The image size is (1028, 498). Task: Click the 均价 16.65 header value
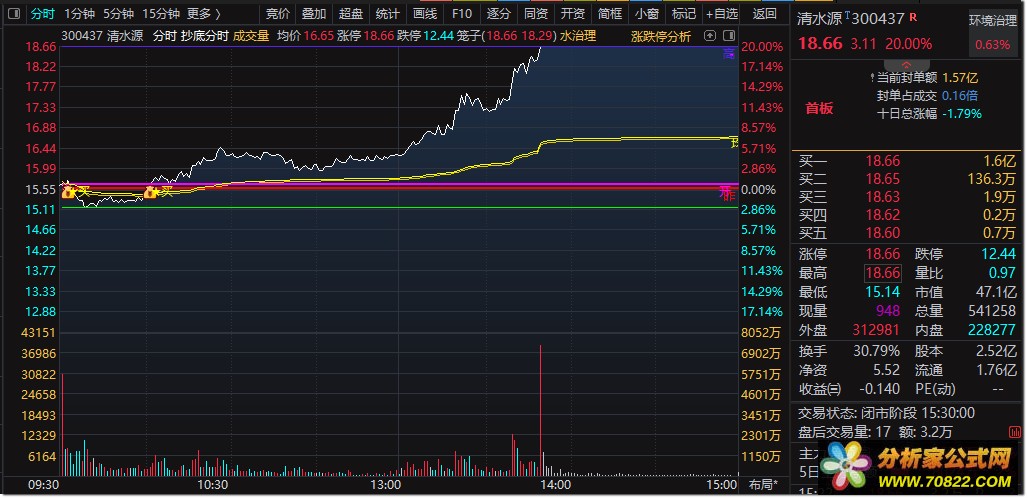(319, 36)
